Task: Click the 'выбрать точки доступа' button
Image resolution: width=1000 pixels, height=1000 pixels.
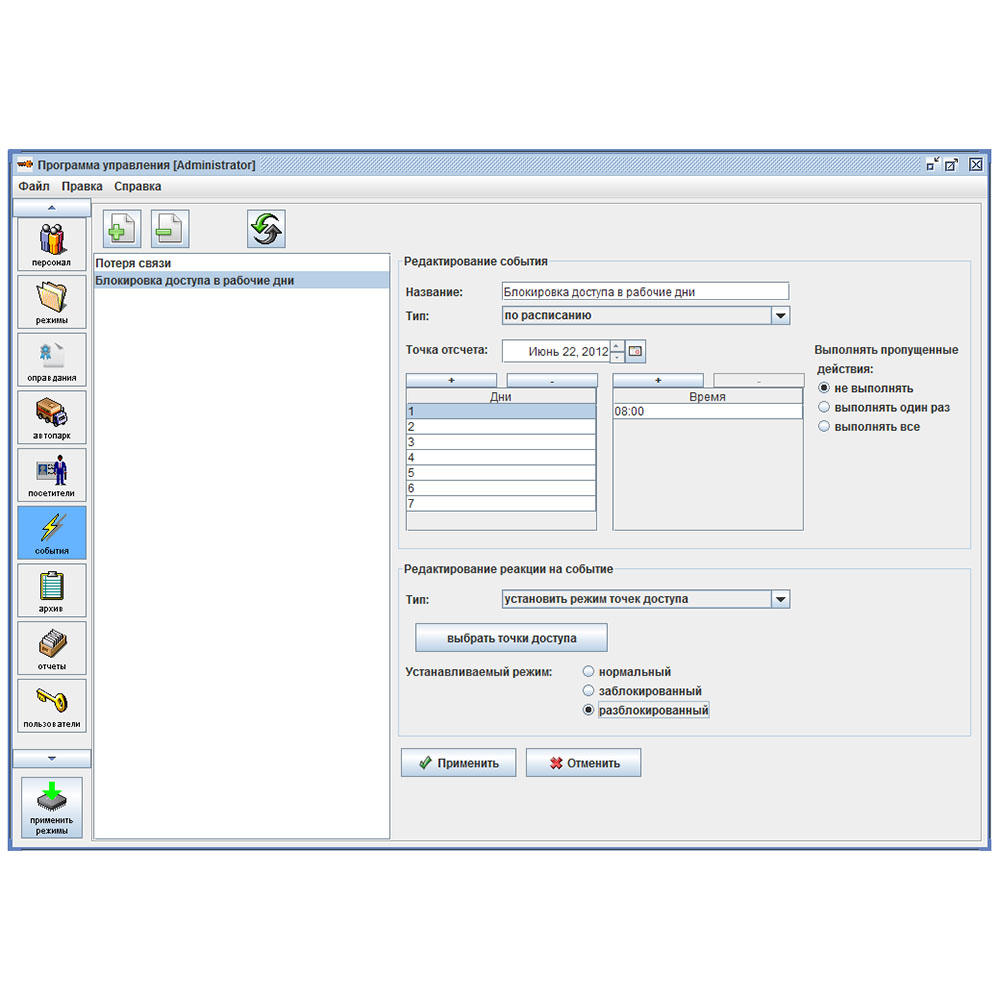Action: point(511,638)
